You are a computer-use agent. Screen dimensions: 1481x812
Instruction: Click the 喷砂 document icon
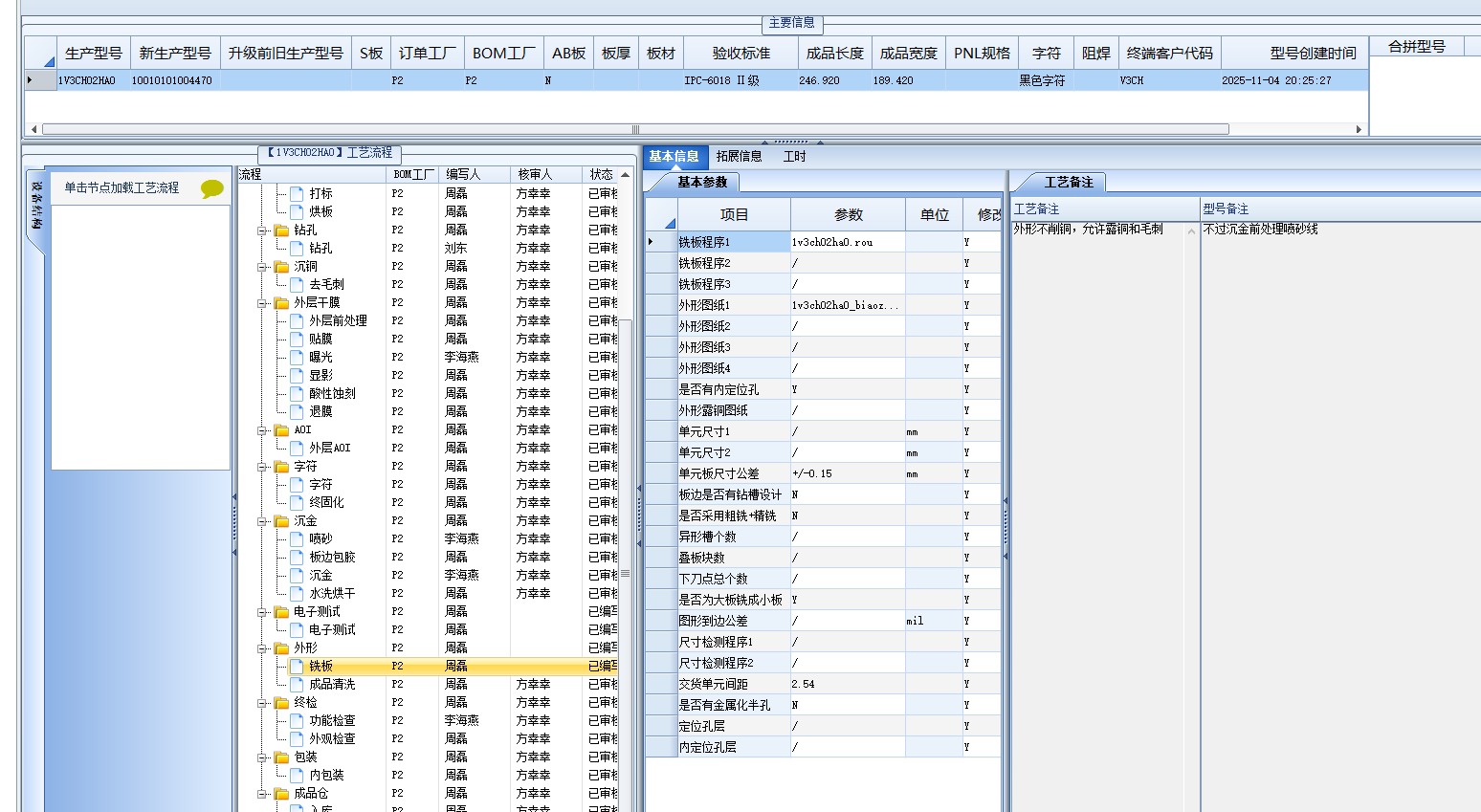[x=297, y=538]
